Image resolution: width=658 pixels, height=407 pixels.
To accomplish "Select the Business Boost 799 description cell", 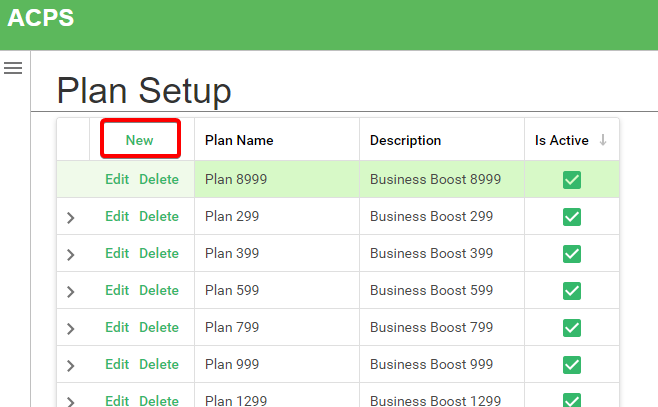I will (x=431, y=328).
